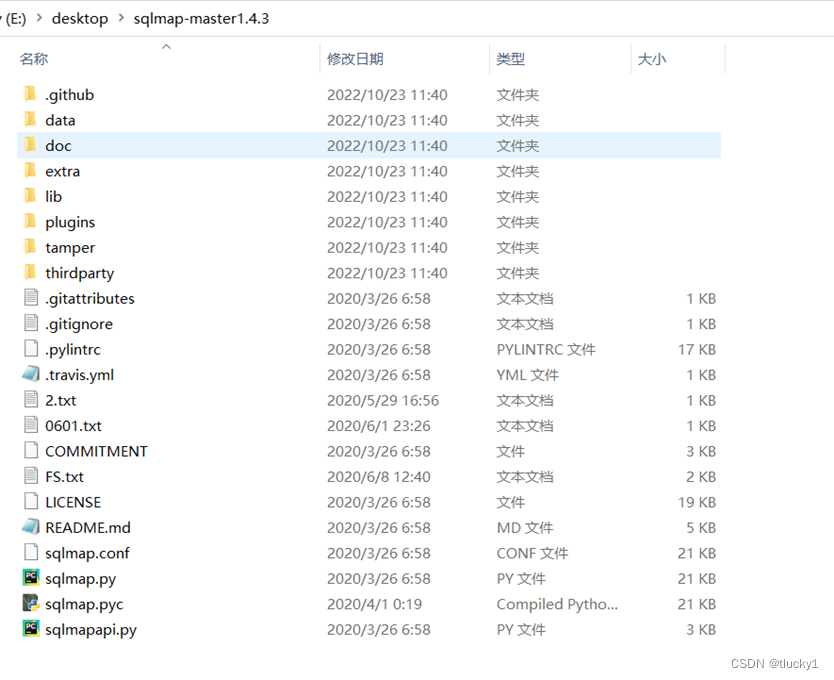Screen dimensions: 834x680
Task: Click the data folder icon
Action: click(30, 120)
